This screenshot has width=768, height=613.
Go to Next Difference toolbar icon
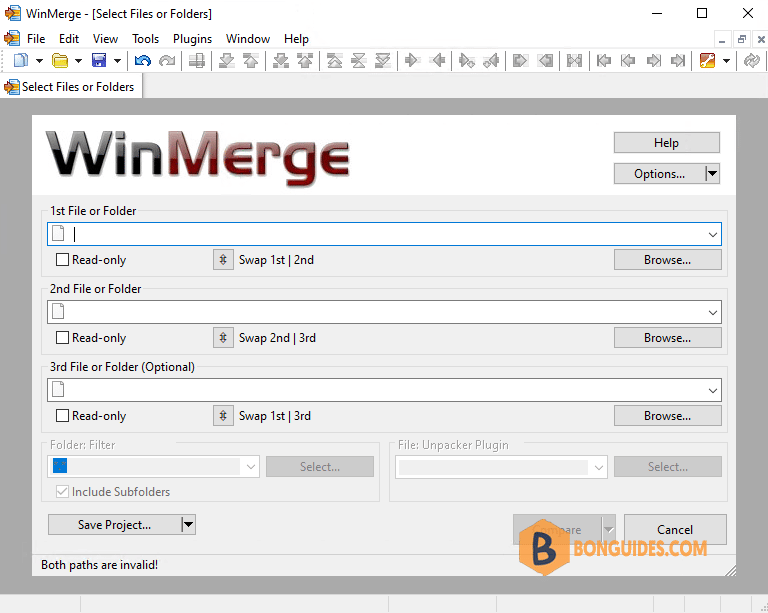(226, 61)
